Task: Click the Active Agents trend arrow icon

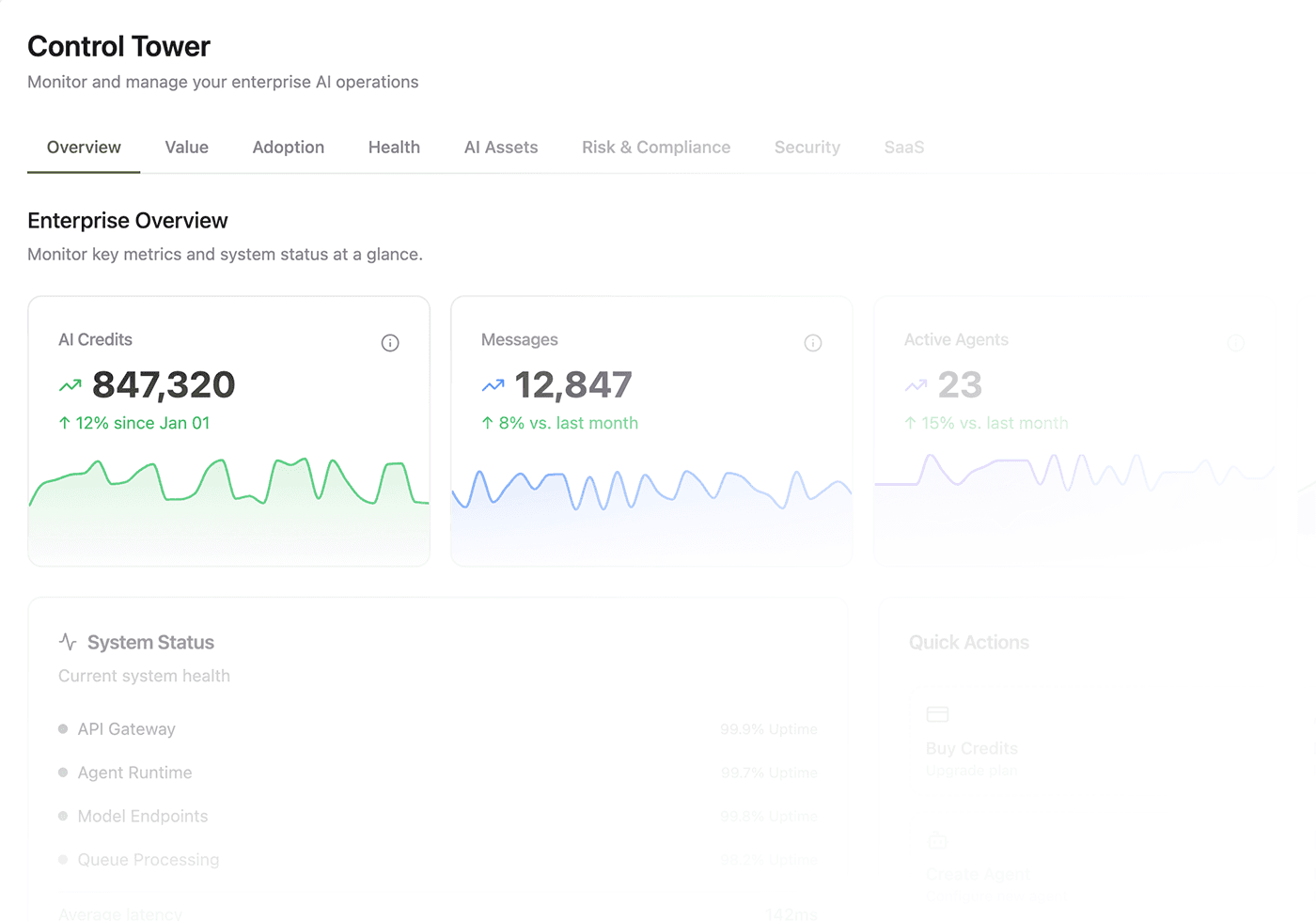Action: coord(916,385)
